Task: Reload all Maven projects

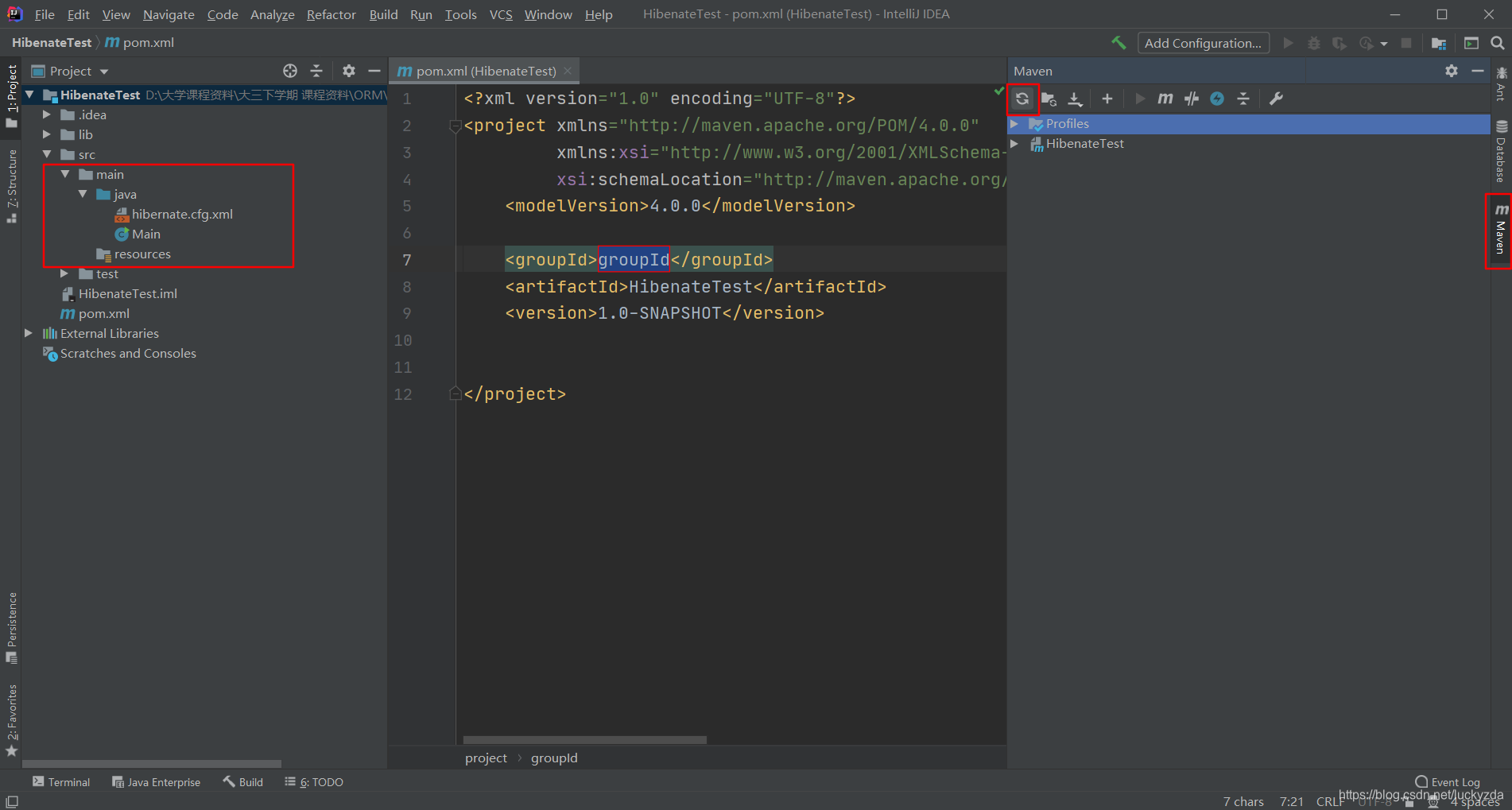Action: coord(1022,99)
